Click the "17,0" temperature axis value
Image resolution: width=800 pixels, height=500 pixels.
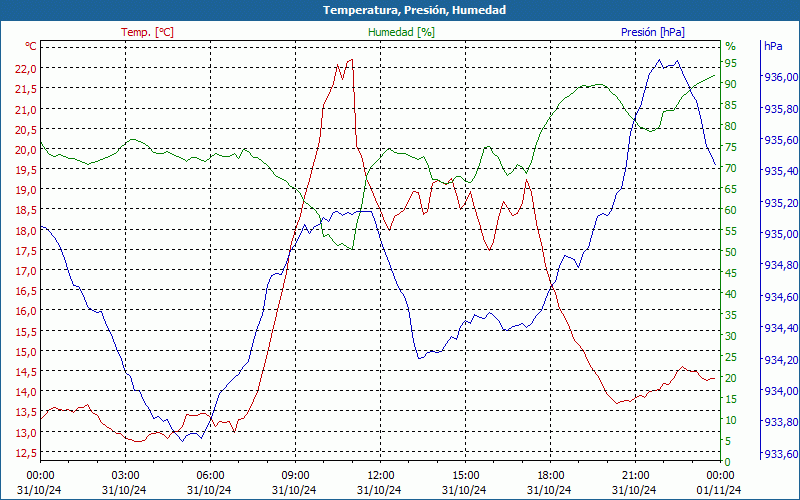point(25,271)
